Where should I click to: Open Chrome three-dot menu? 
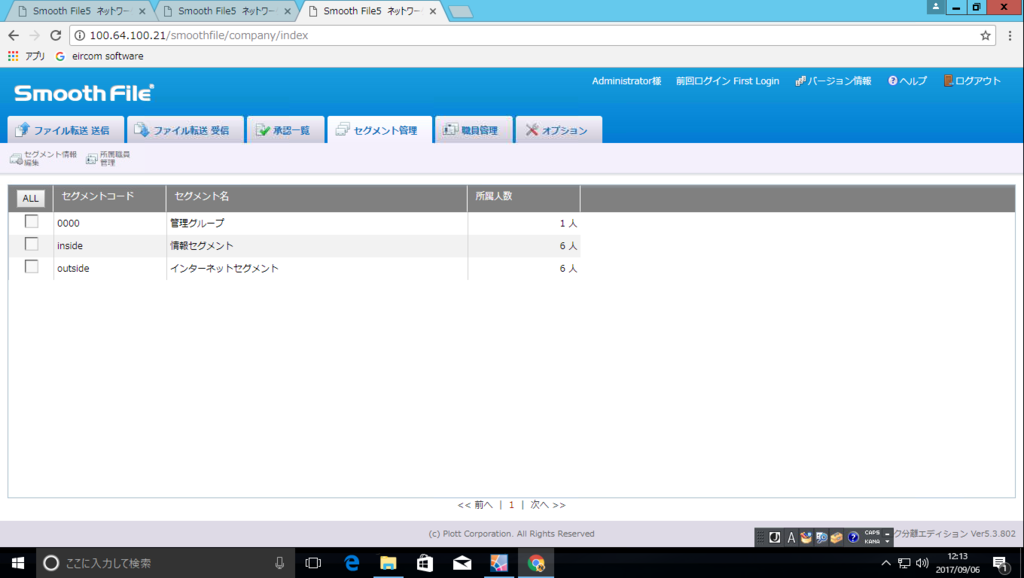pos(1010,35)
